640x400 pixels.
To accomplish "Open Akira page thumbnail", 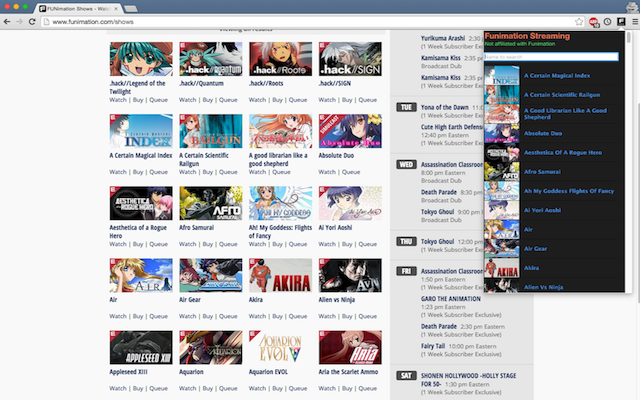I will (x=280, y=276).
